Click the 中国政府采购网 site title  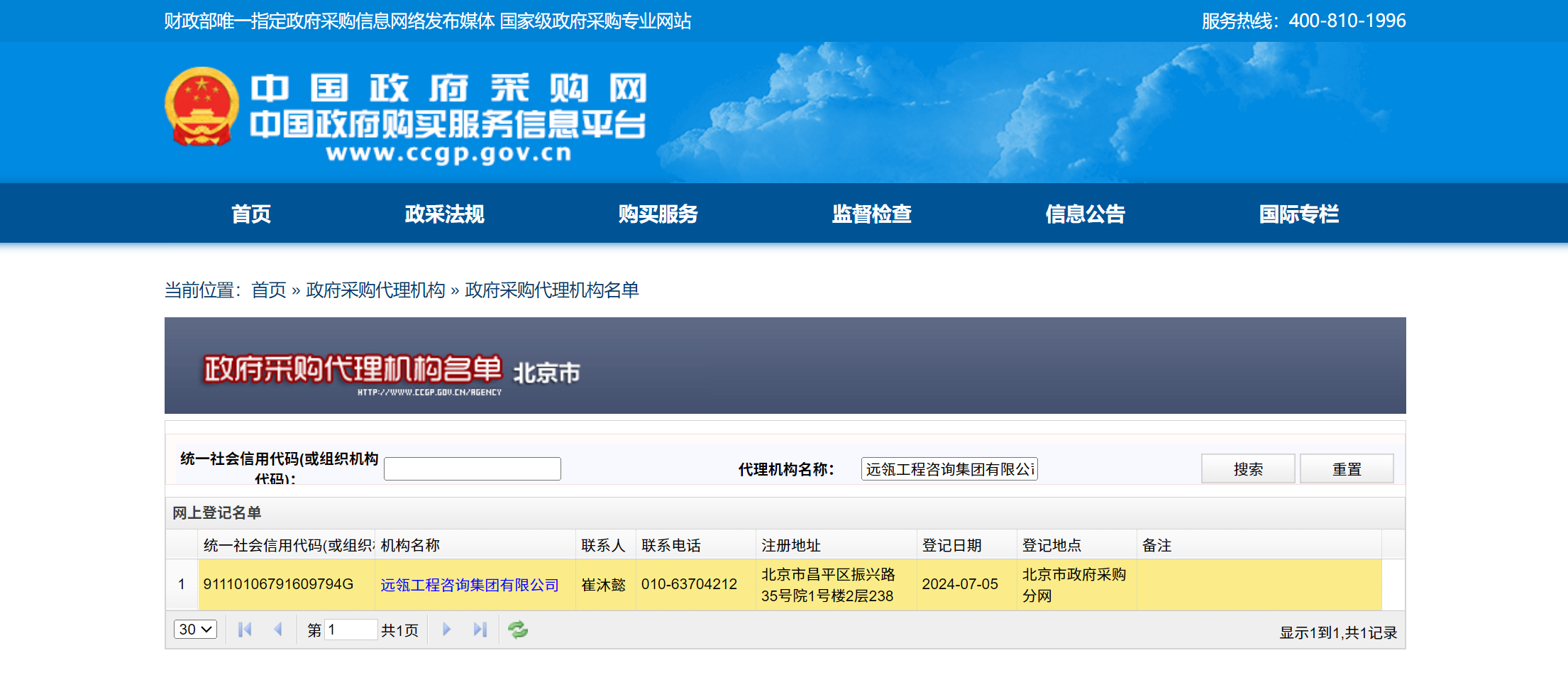pyautogui.click(x=449, y=88)
